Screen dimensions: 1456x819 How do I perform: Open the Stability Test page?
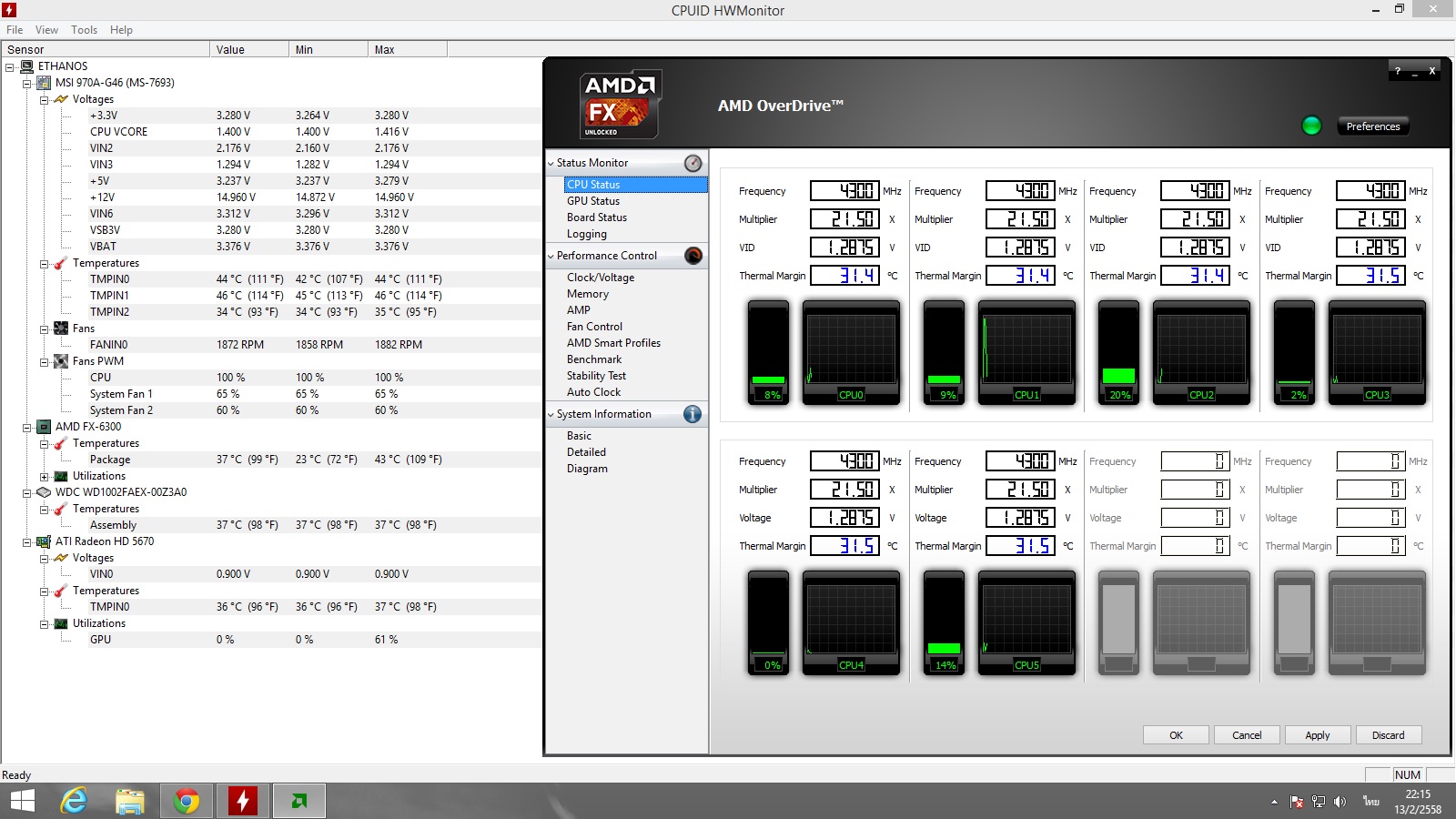coord(596,376)
